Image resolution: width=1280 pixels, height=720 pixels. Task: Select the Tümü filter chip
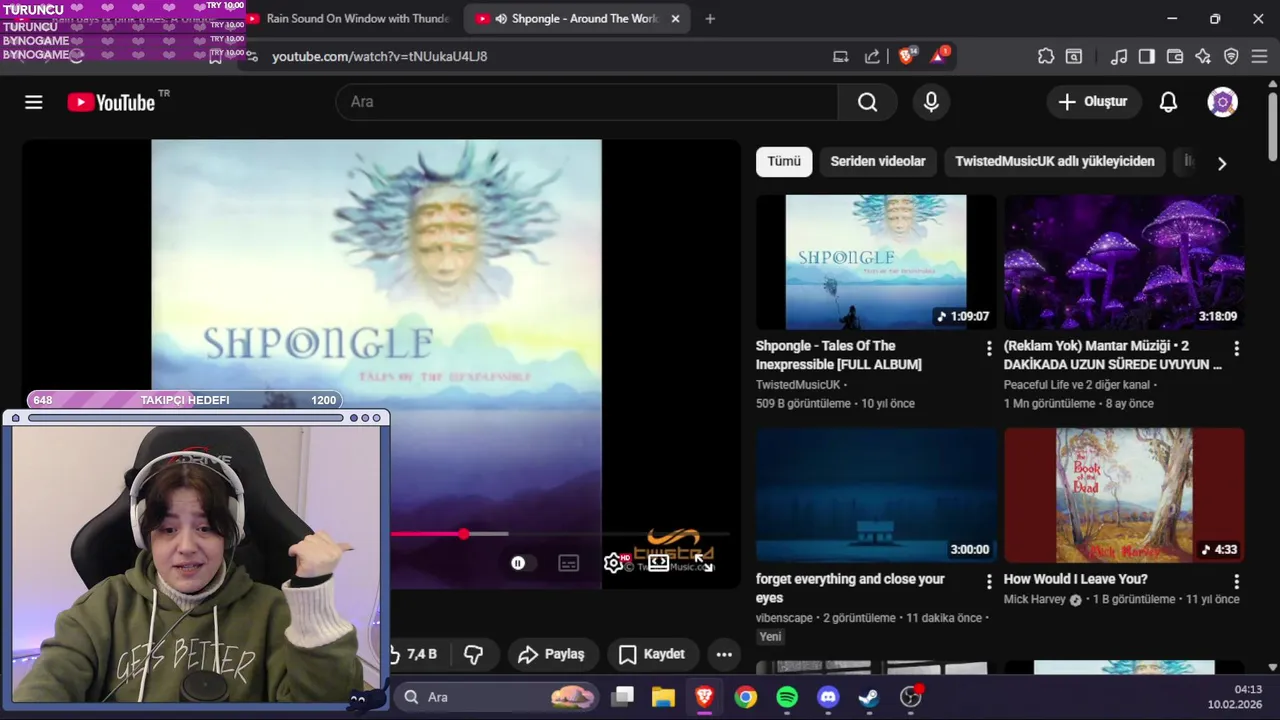pyautogui.click(x=784, y=161)
